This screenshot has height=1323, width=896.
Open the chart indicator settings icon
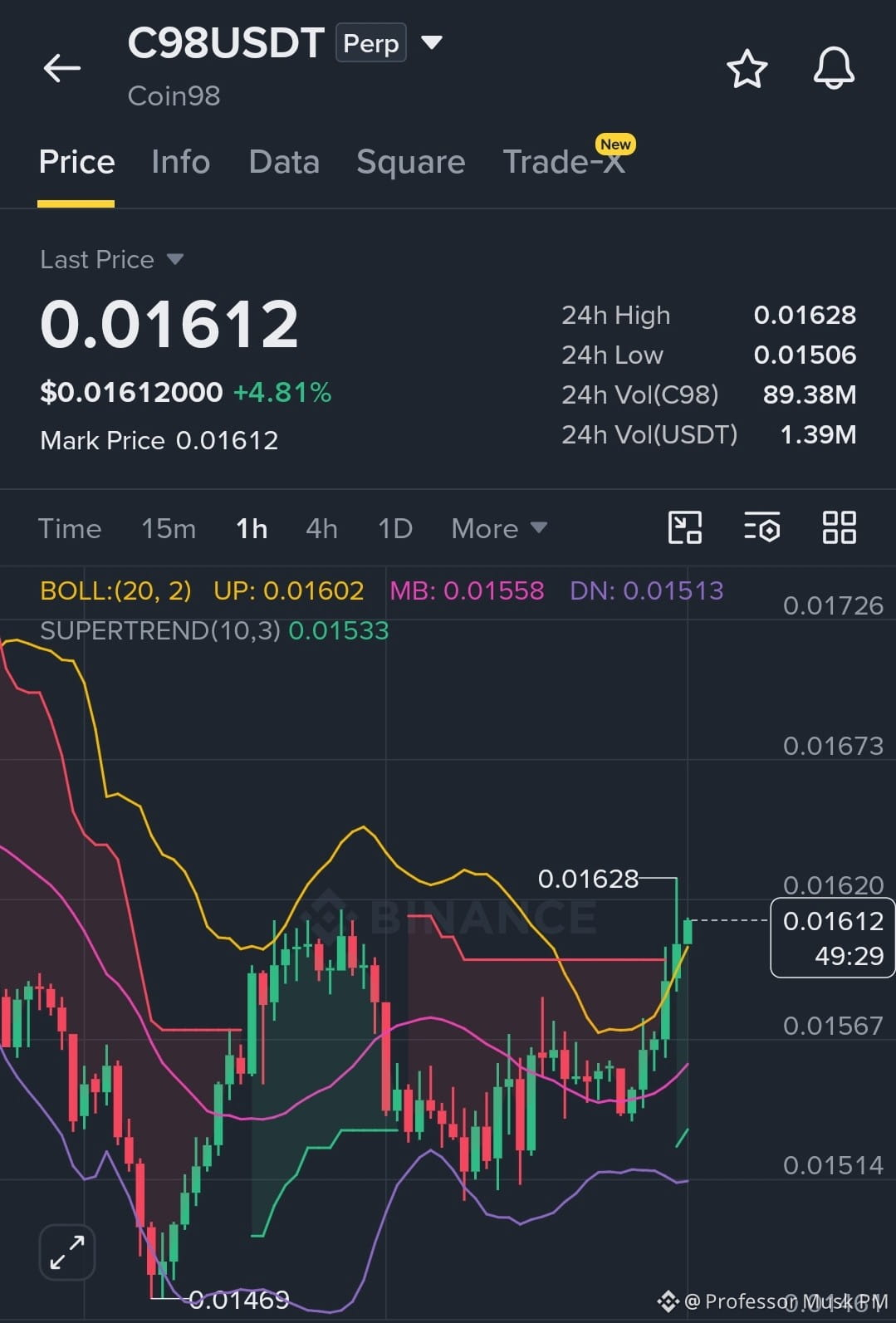[x=761, y=527]
